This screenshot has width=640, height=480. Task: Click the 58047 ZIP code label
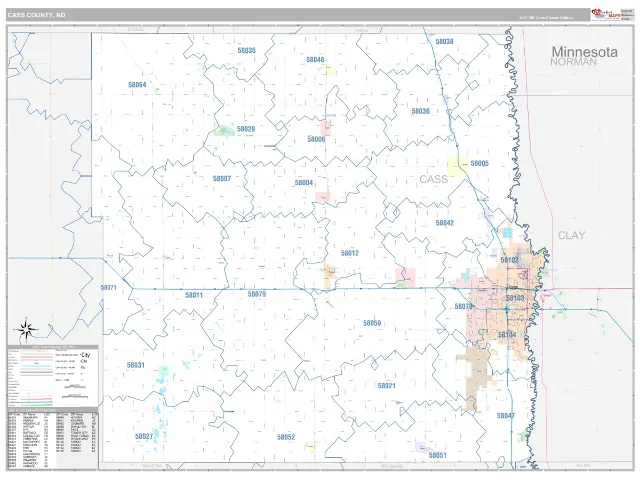click(506, 416)
